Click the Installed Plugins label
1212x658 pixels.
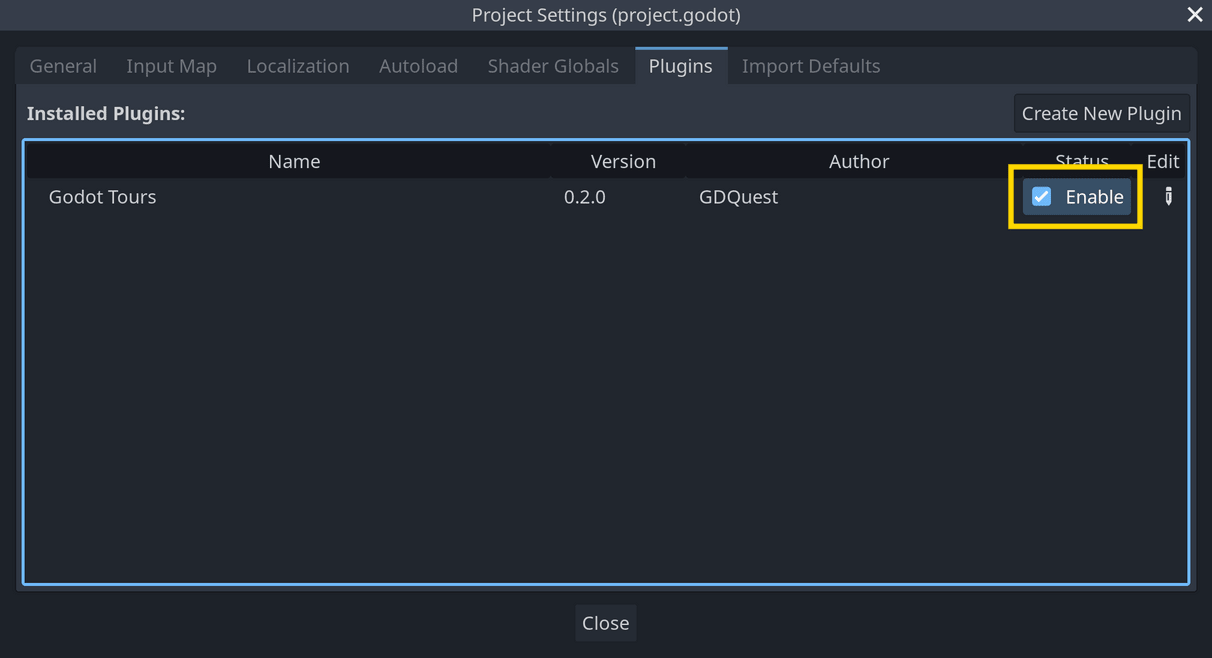point(106,113)
